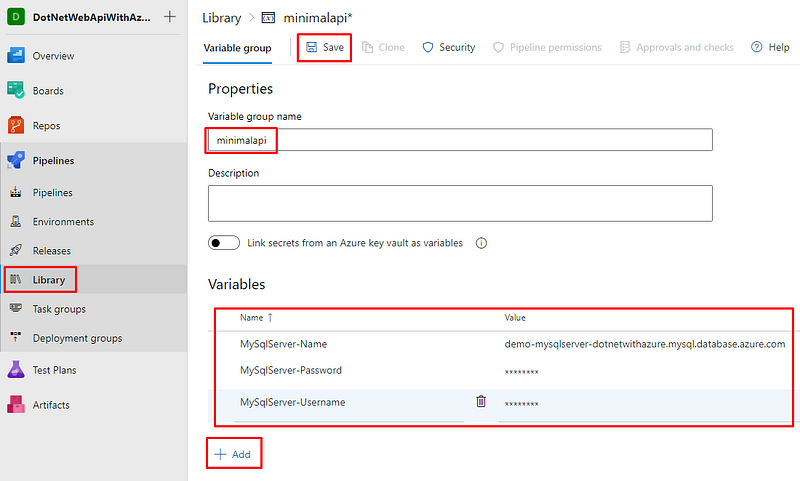This screenshot has height=481, width=800.
Task: Click the minimalapi* breadcrumb title
Action: pos(318,18)
